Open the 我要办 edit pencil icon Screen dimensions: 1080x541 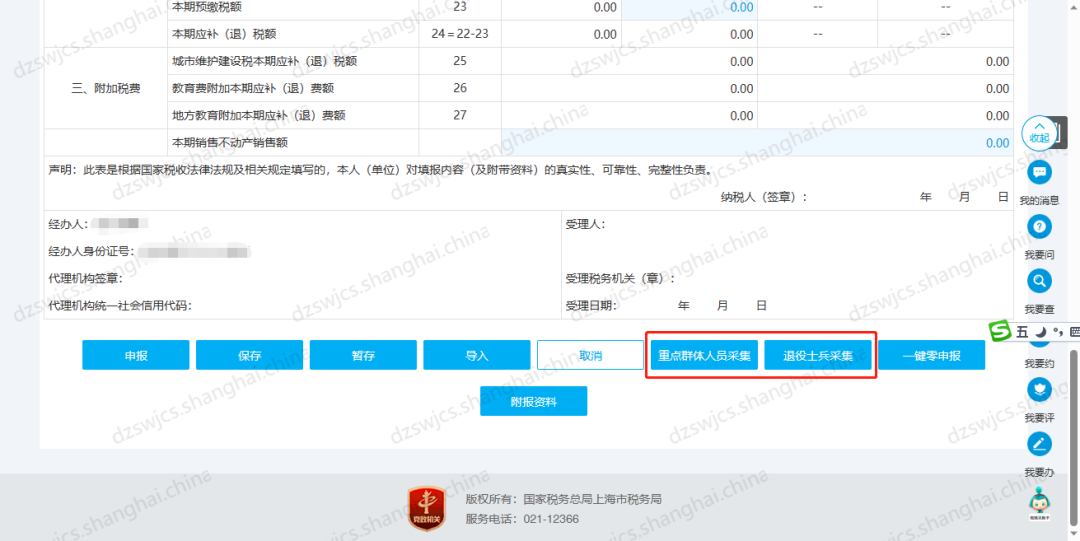(1039, 444)
